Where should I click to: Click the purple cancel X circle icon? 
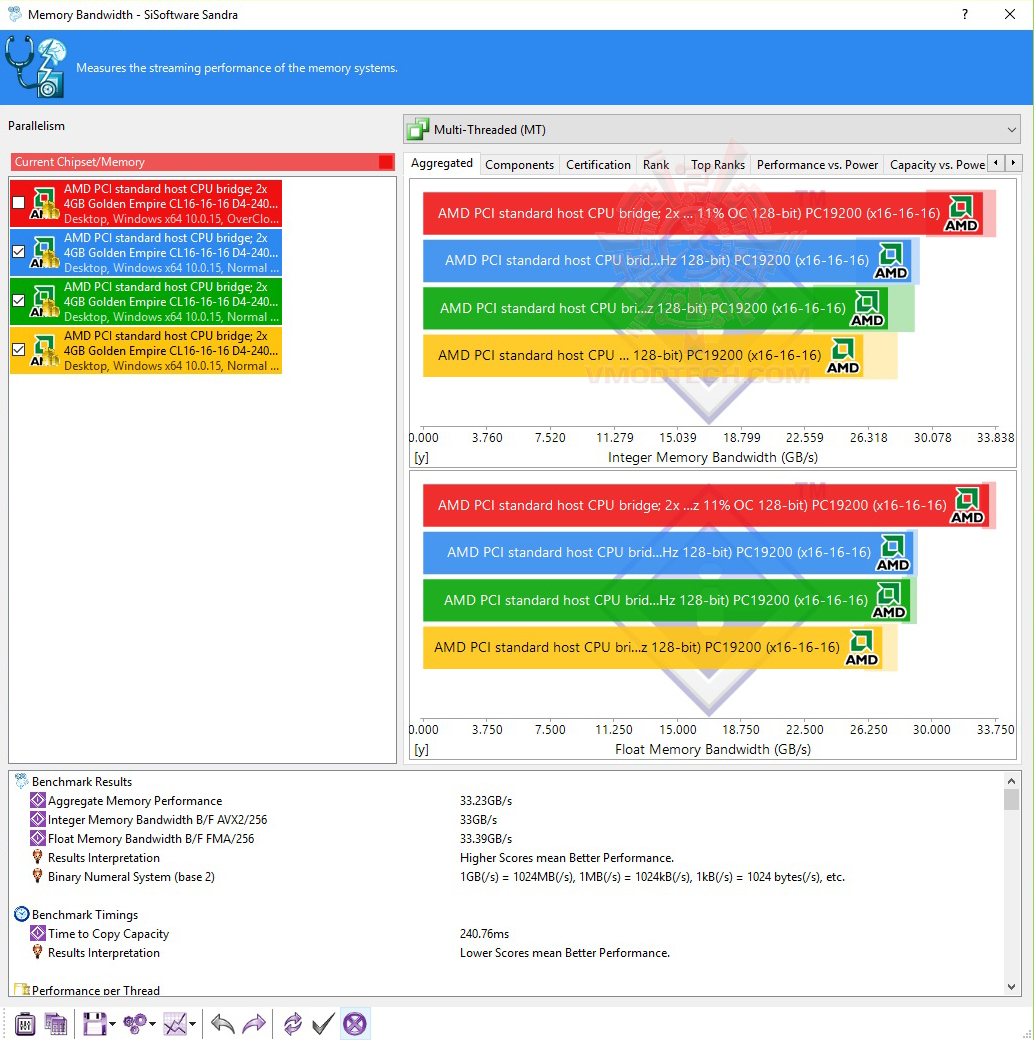coord(355,1024)
